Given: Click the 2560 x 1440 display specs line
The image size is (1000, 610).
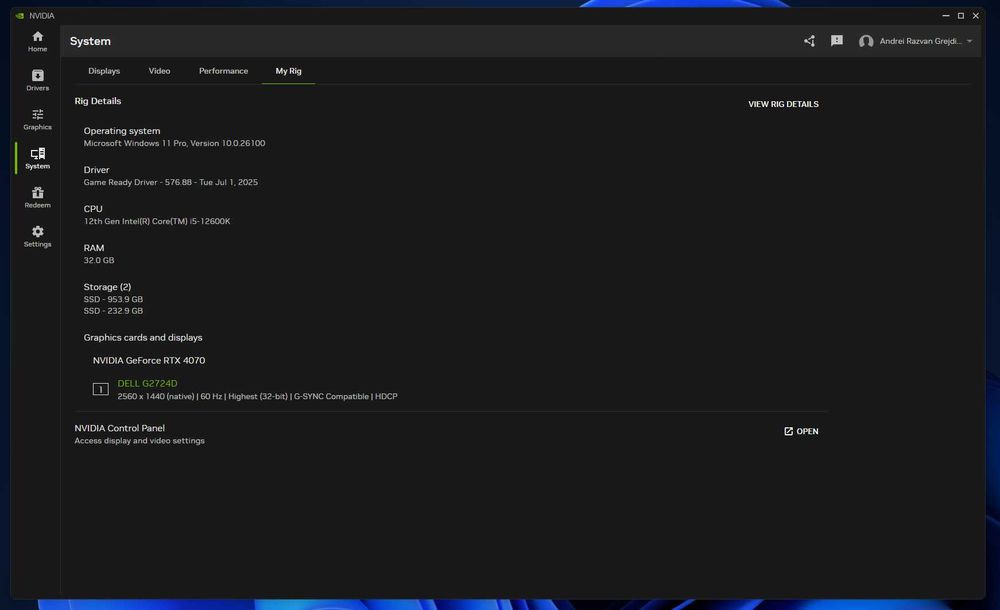Looking at the screenshot, I should click(x=257, y=396).
